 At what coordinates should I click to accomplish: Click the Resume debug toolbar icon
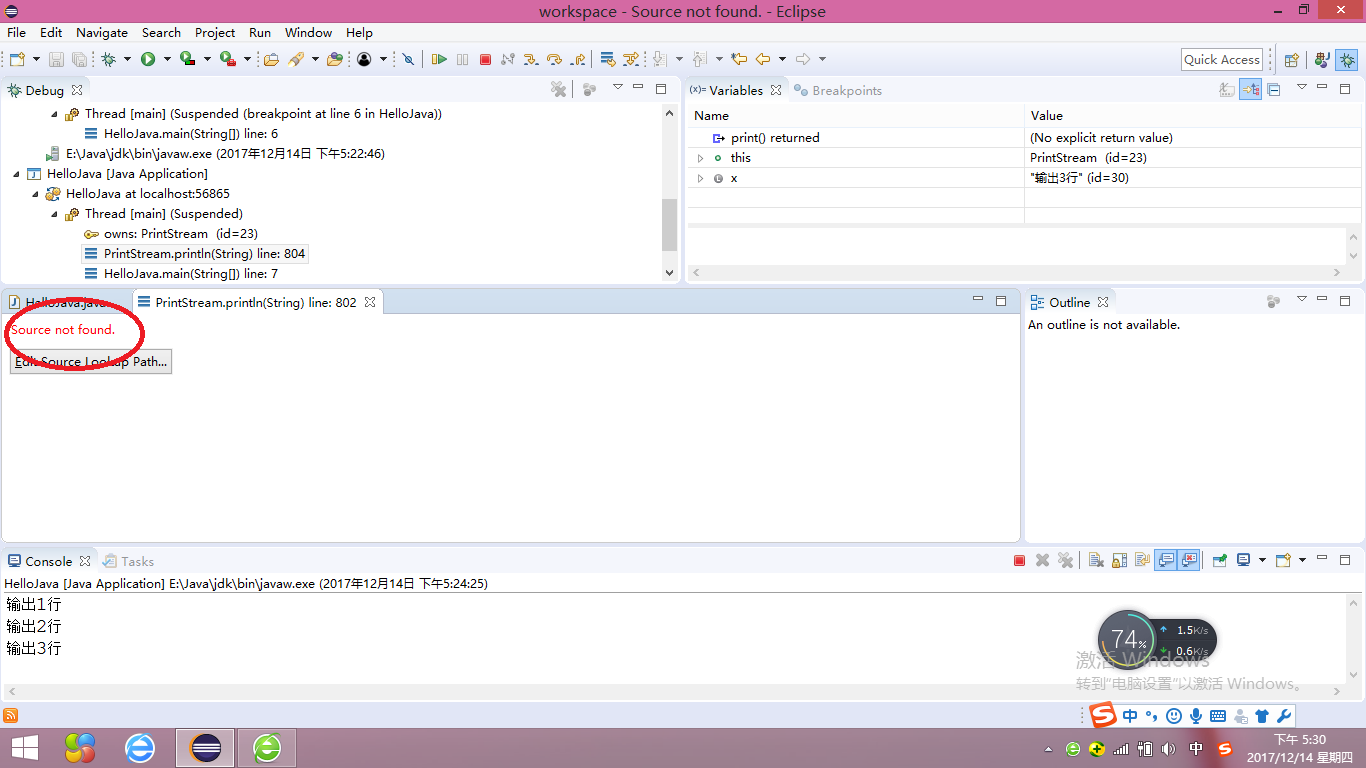[438, 59]
